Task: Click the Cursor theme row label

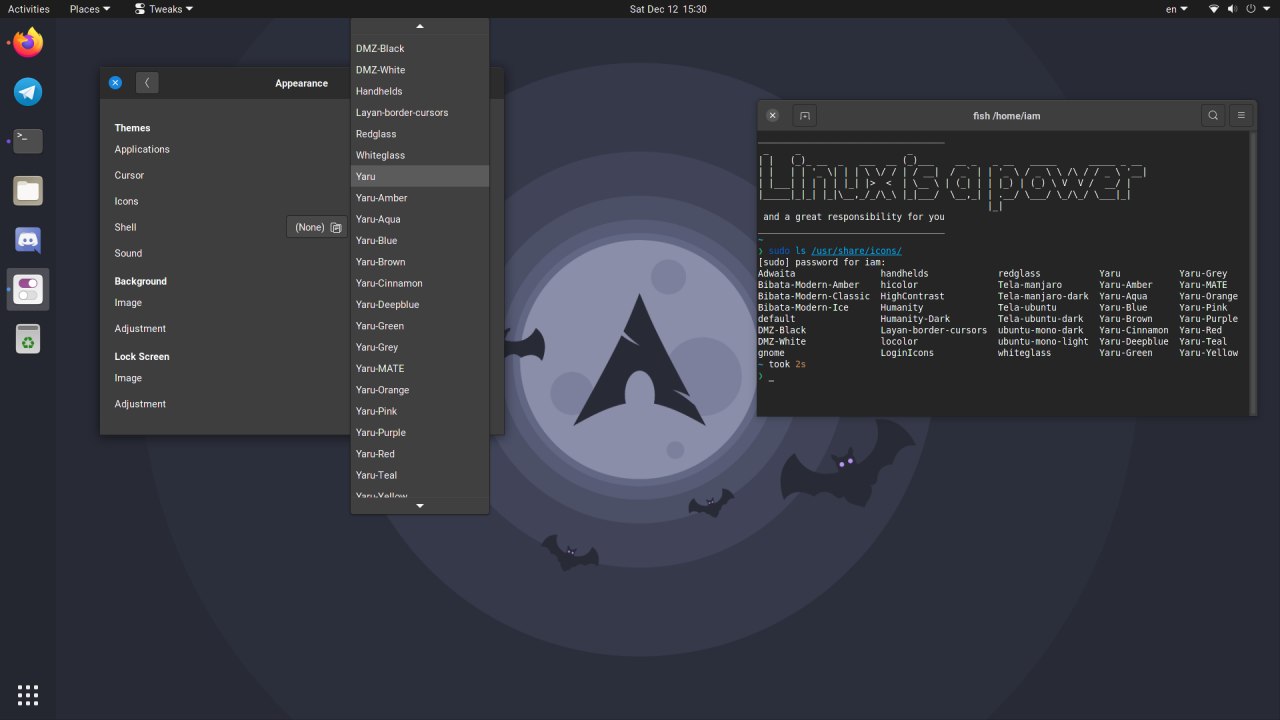Action: click(x=129, y=175)
